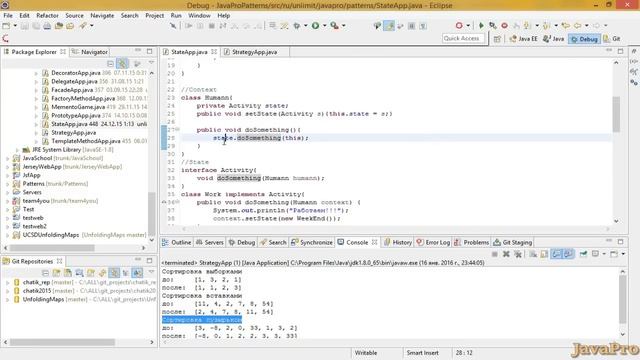
Task: Expand the chatik_rep repository
Action: 7,282
